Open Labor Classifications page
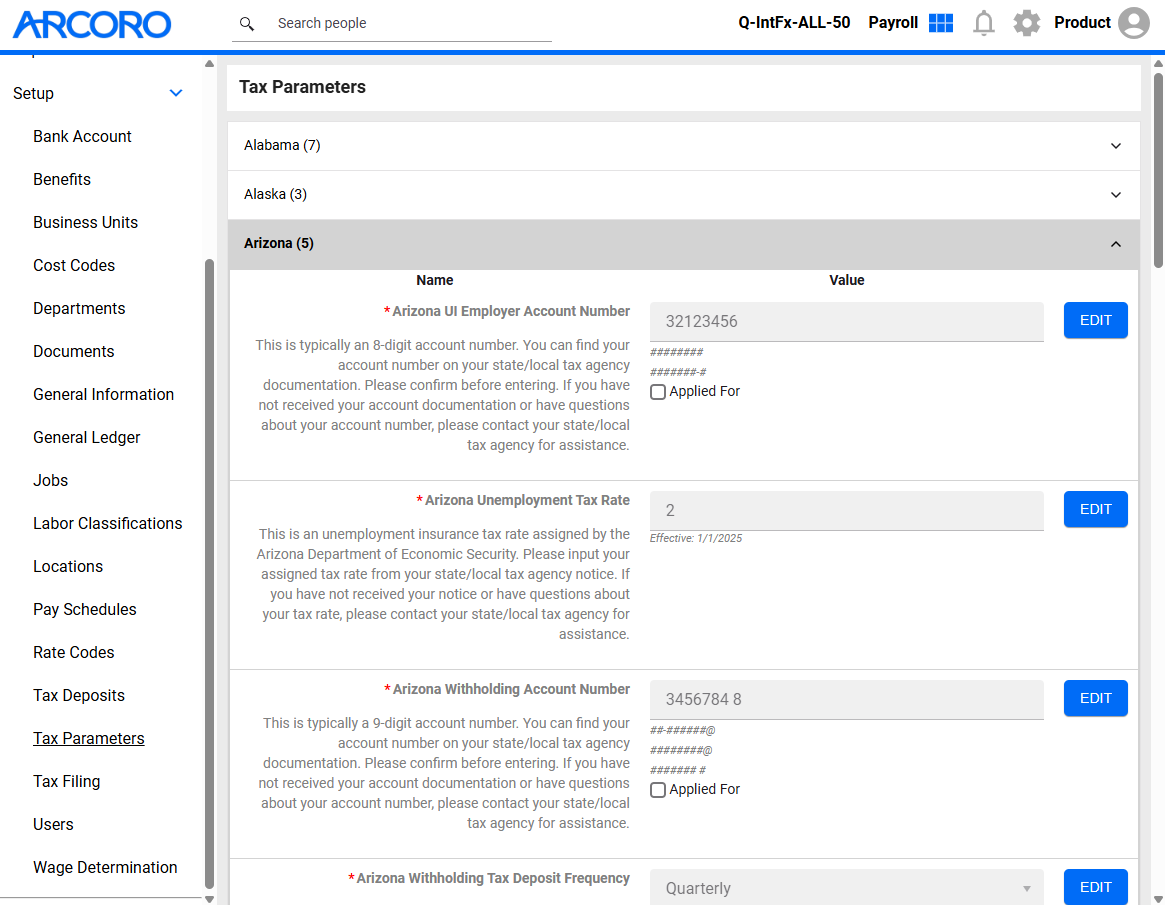 pos(107,525)
